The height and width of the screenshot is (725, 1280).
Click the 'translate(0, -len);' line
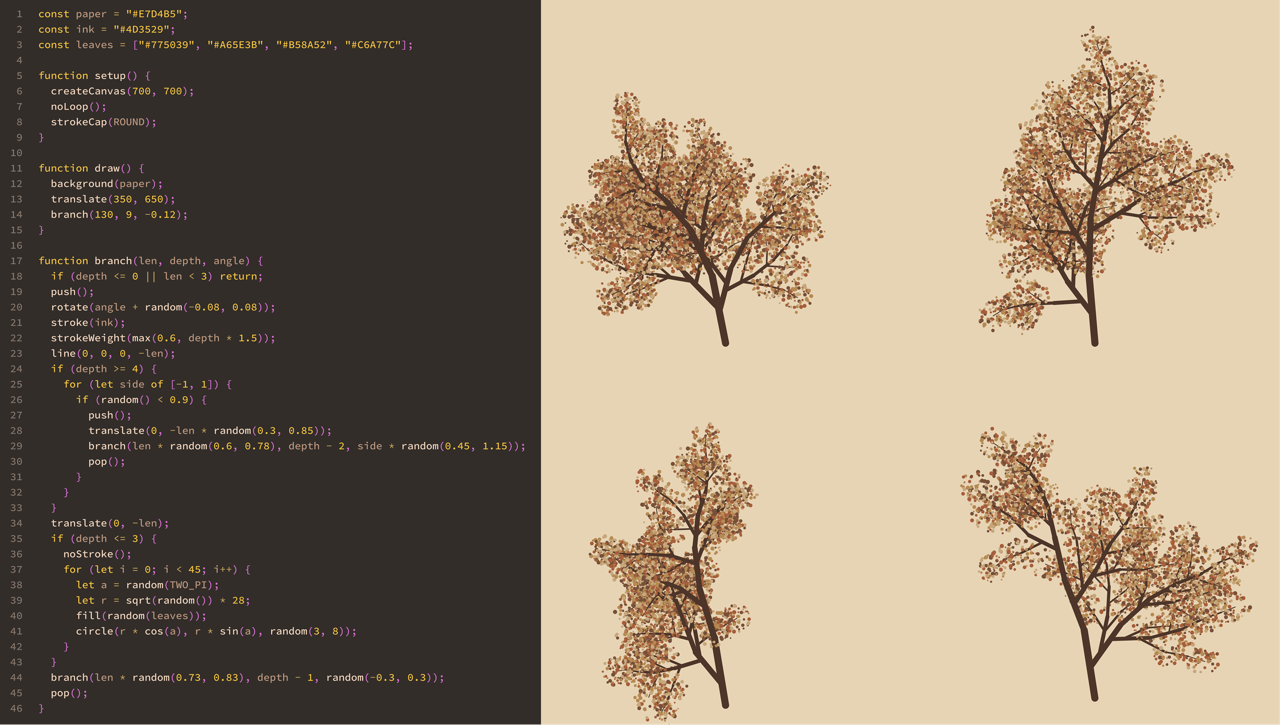[110, 523]
